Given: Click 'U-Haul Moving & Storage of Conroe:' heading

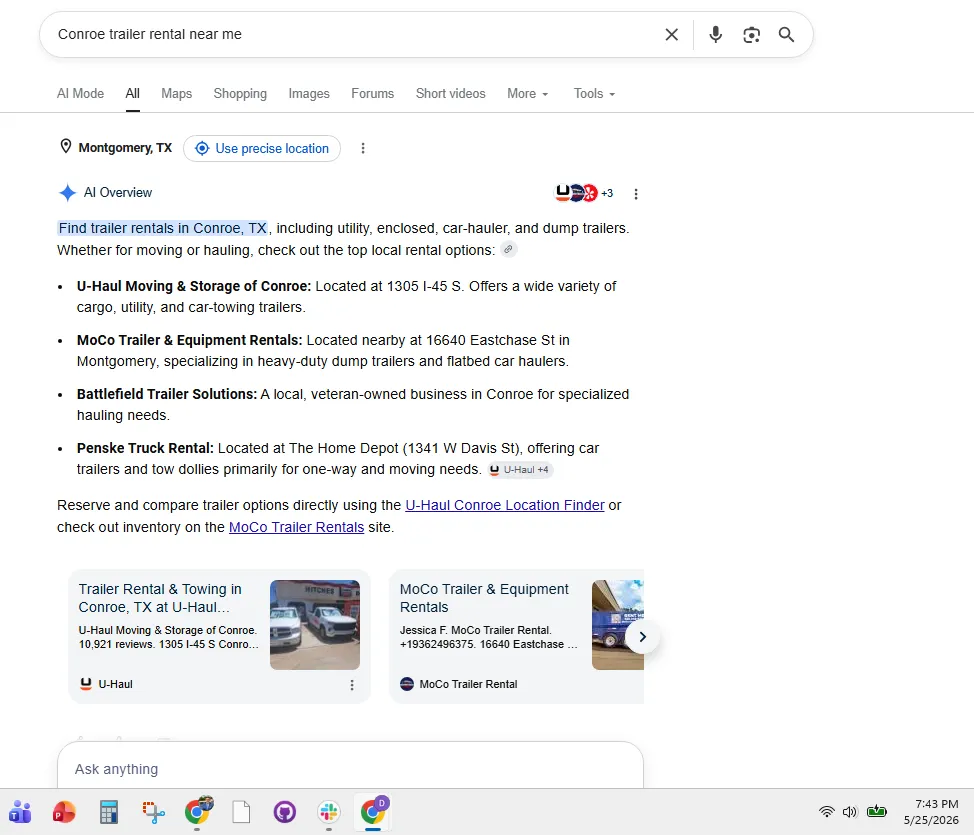Looking at the screenshot, I should (x=194, y=286).
